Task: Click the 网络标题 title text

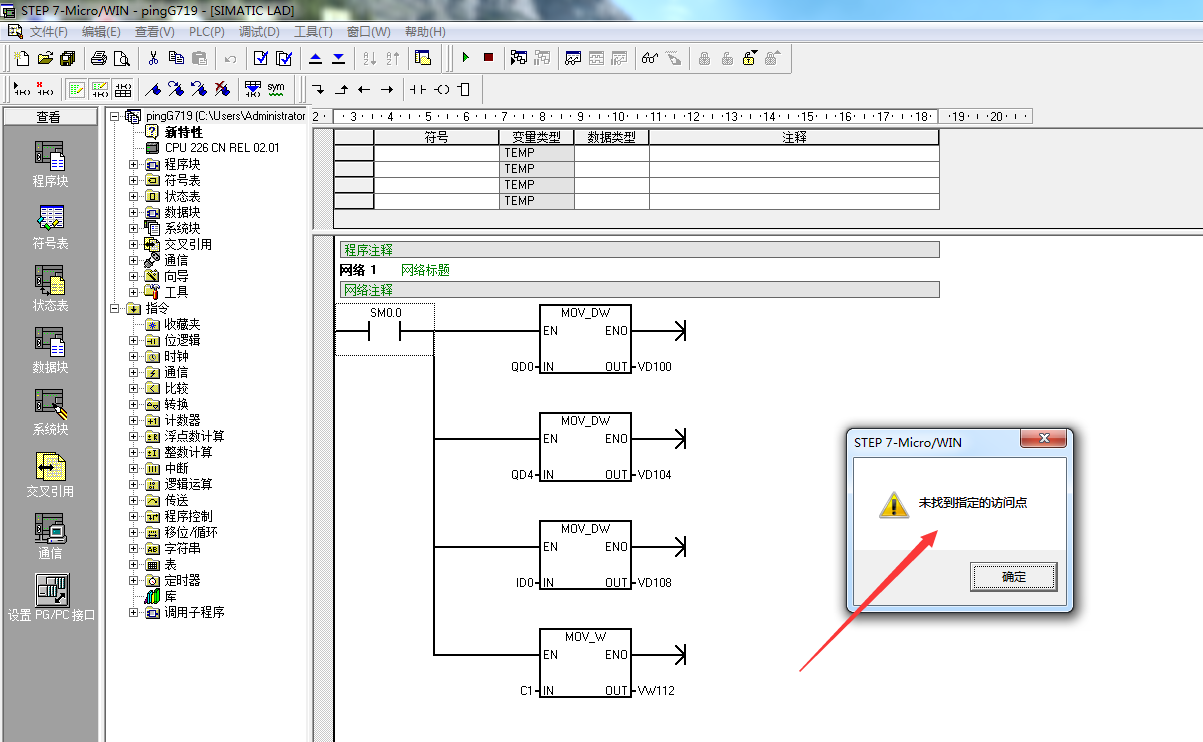Action: [x=425, y=270]
